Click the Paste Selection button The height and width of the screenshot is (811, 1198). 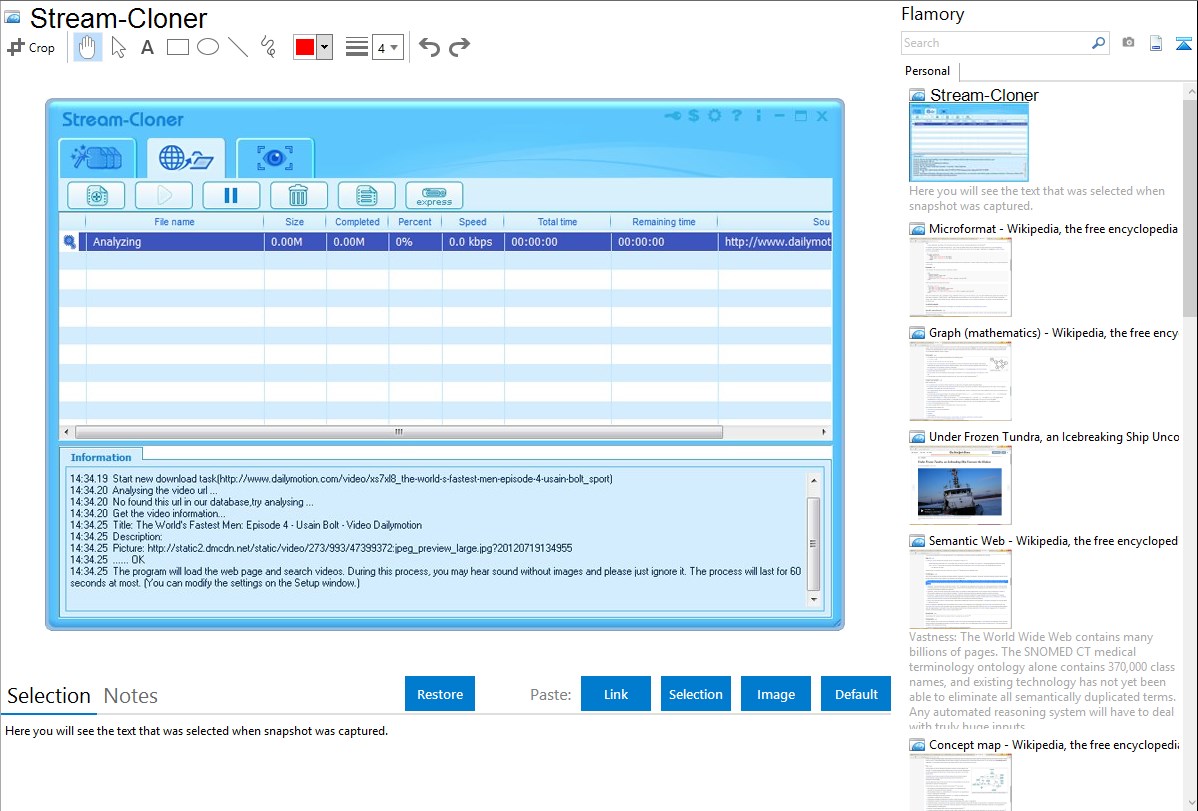point(695,694)
